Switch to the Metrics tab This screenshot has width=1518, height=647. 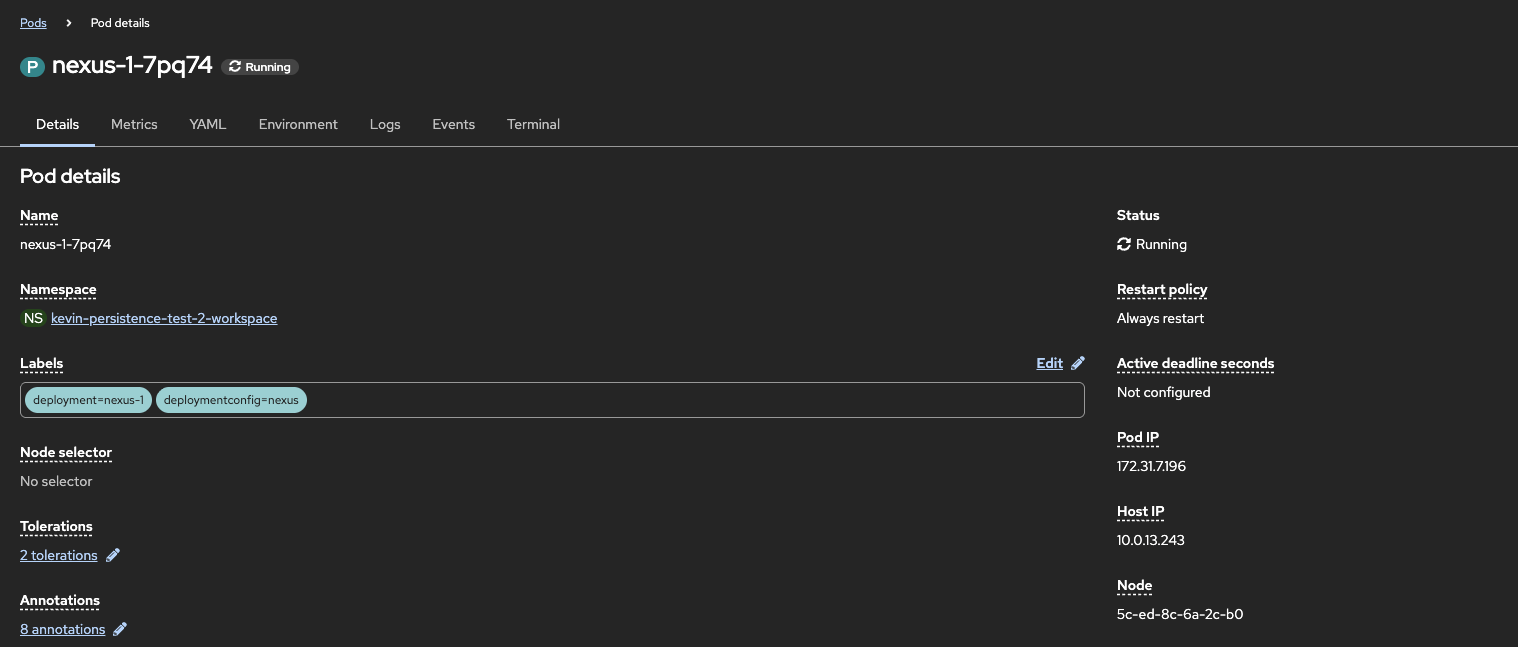(134, 124)
